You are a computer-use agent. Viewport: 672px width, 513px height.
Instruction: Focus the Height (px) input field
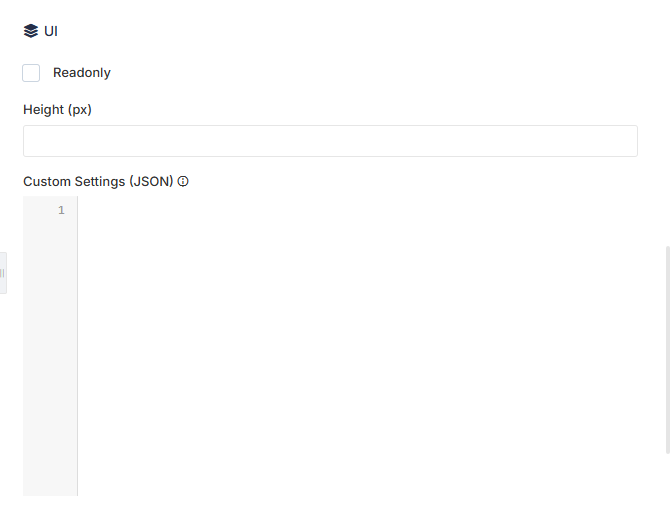point(330,141)
